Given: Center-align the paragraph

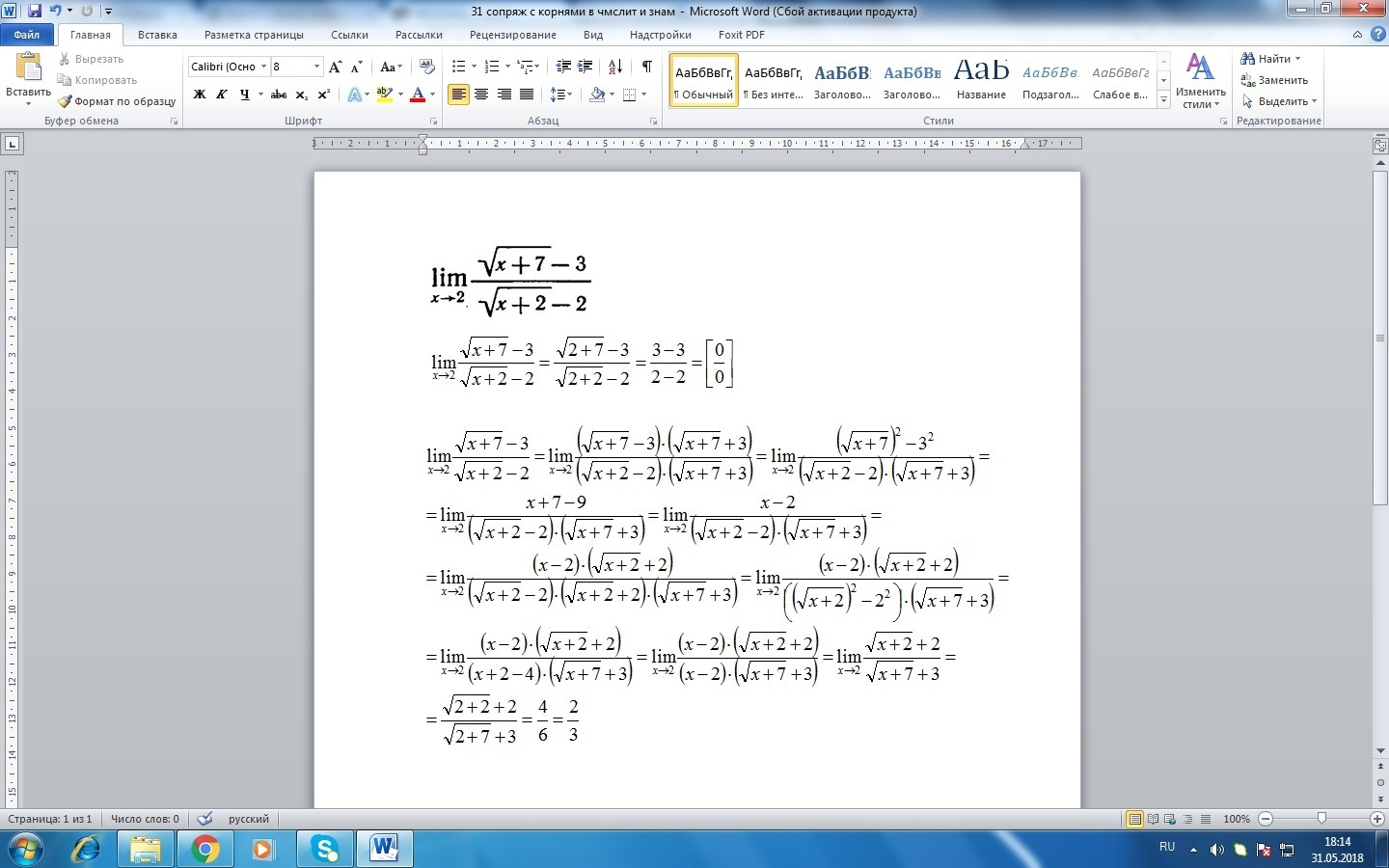Looking at the screenshot, I should pos(480,95).
